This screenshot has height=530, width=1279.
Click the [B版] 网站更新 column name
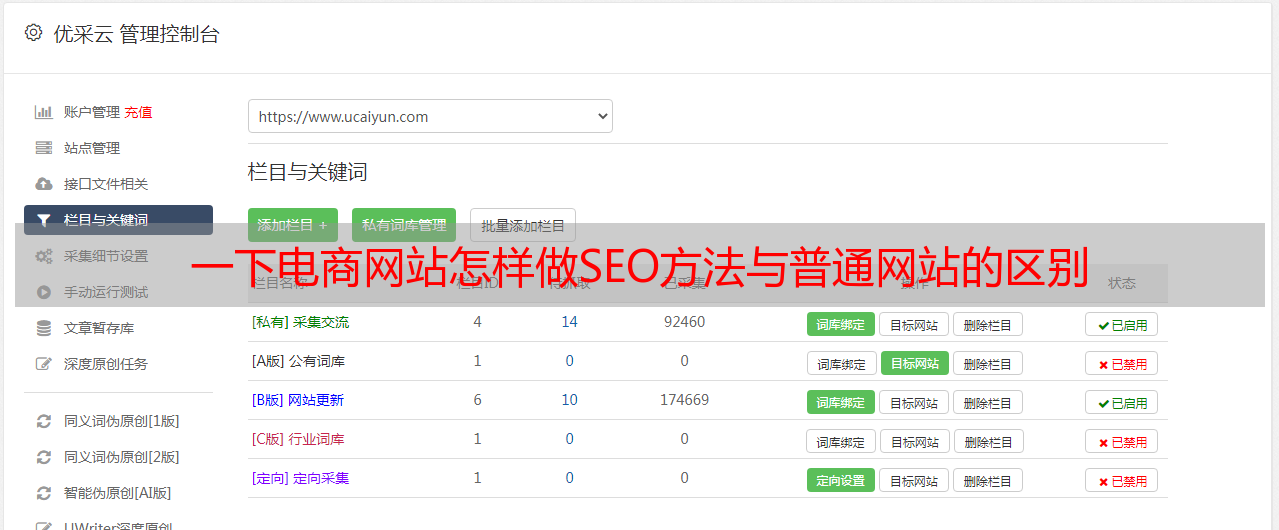click(297, 400)
